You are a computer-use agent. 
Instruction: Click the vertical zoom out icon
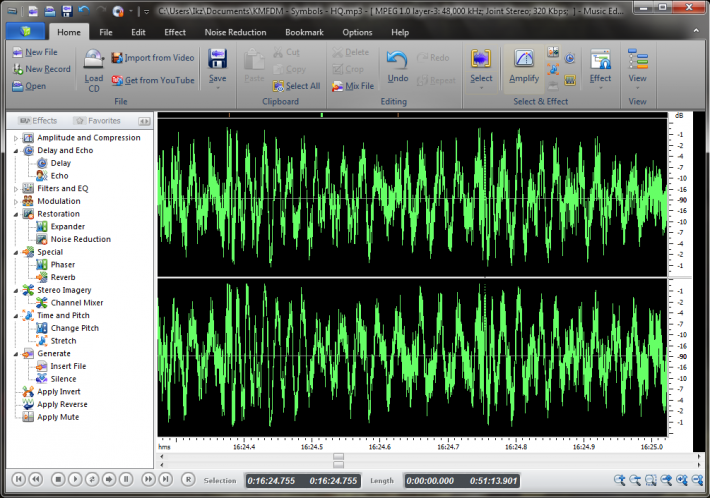[697, 480]
